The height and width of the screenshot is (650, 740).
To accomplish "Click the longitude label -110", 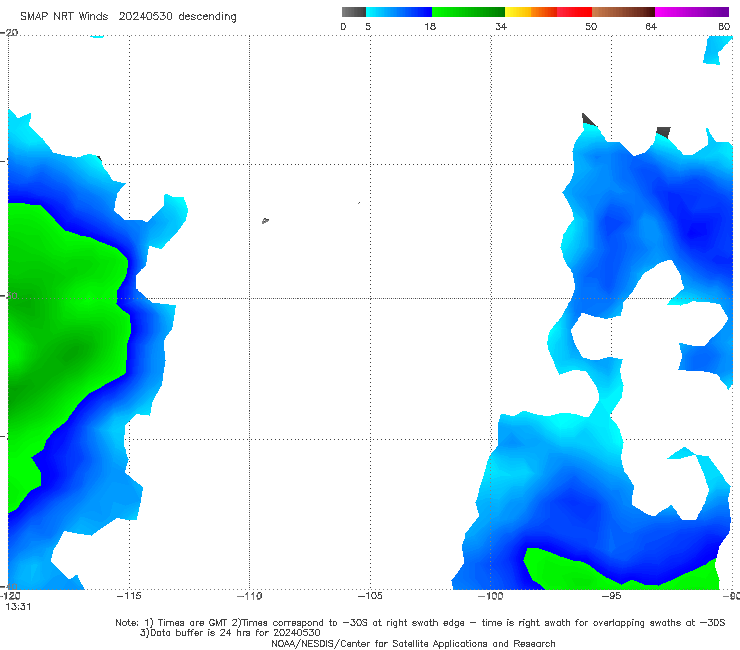I will pyautogui.click(x=250, y=596).
